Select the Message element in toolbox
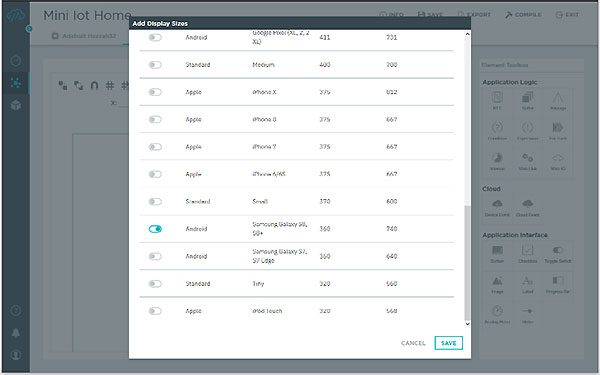The image size is (600, 375). [x=558, y=101]
